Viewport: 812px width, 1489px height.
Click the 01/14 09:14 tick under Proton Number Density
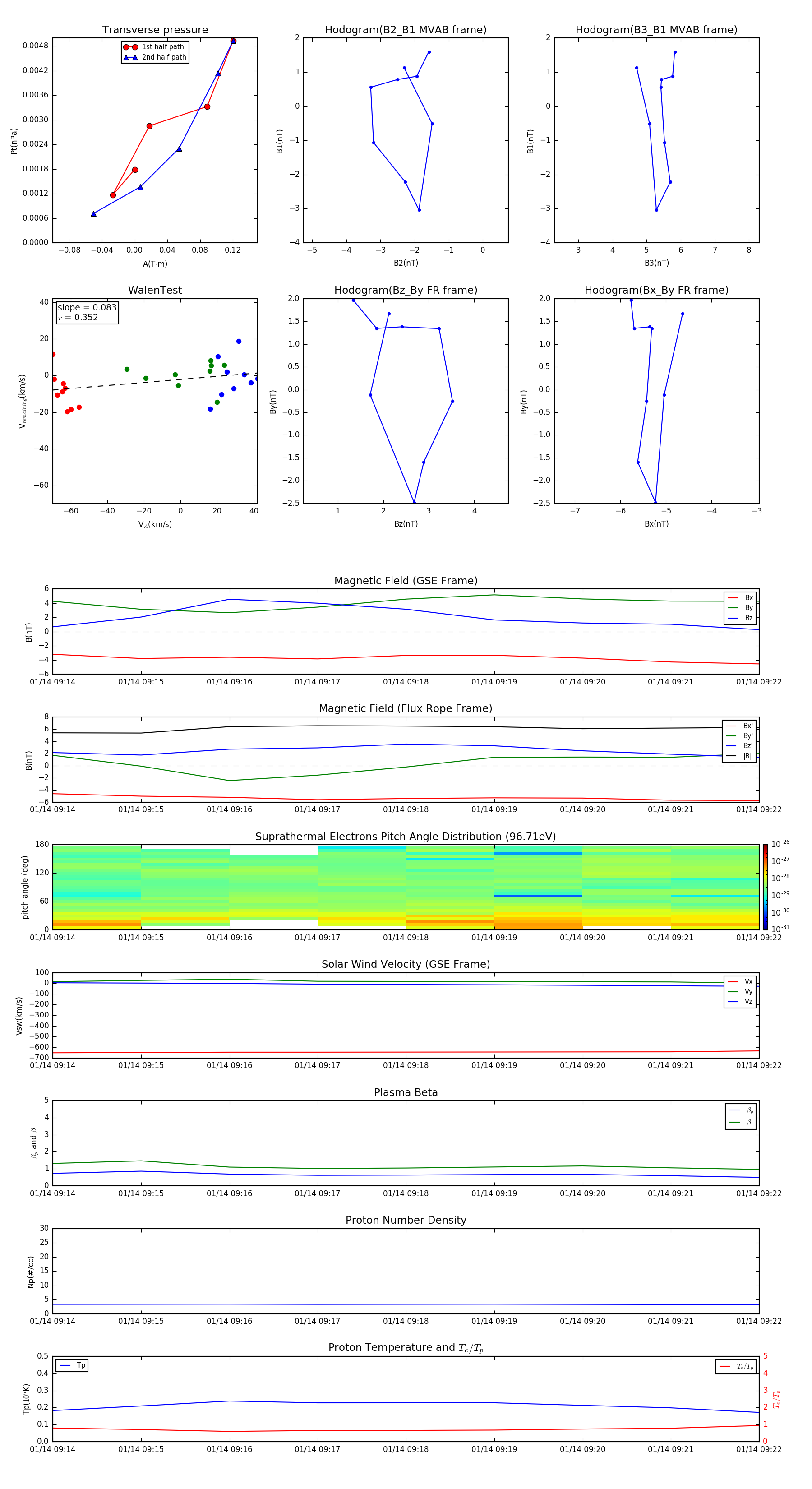(x=53, y=1321)
